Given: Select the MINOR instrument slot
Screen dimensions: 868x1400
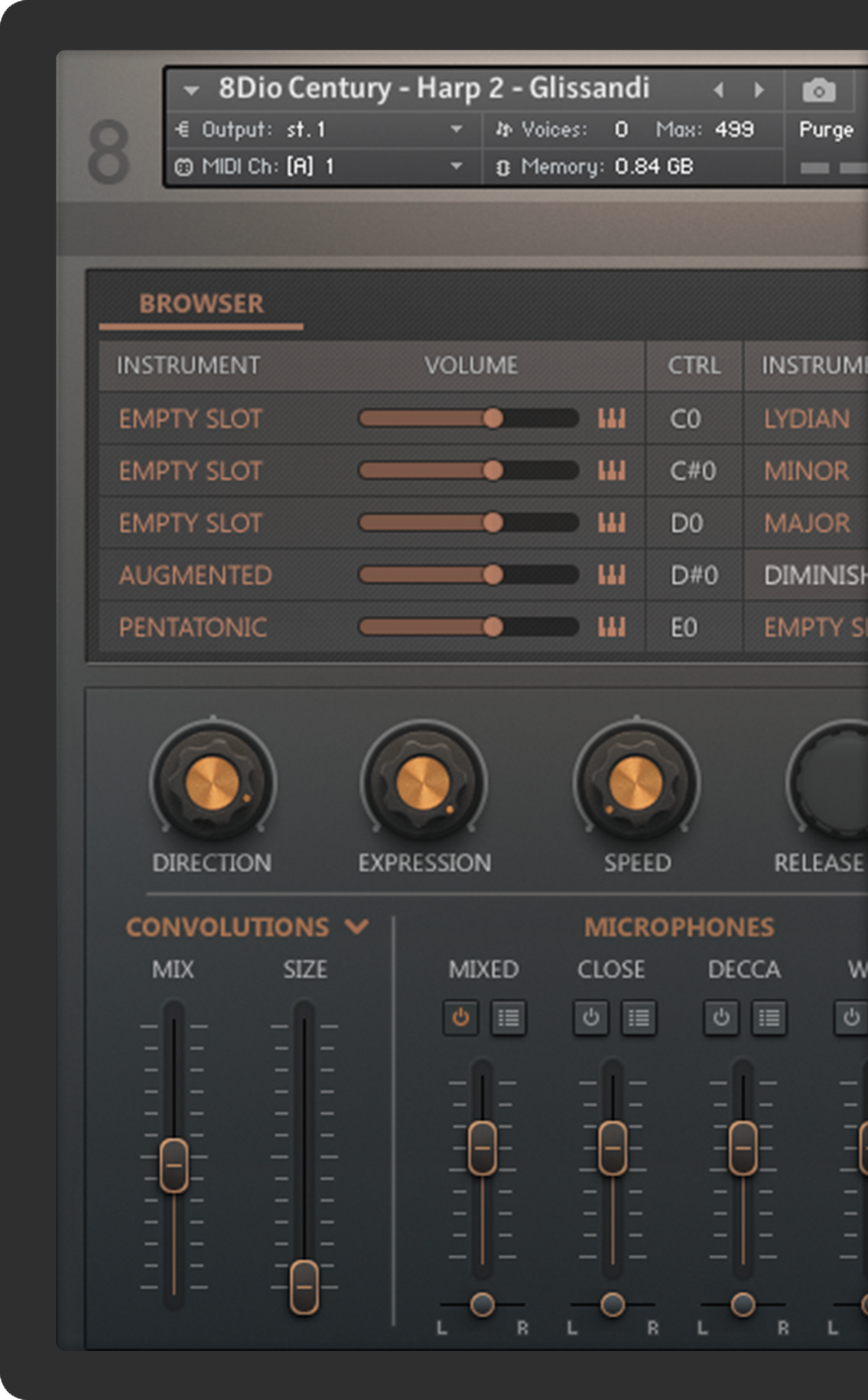Looking at the screenshot, I should 807,470.
